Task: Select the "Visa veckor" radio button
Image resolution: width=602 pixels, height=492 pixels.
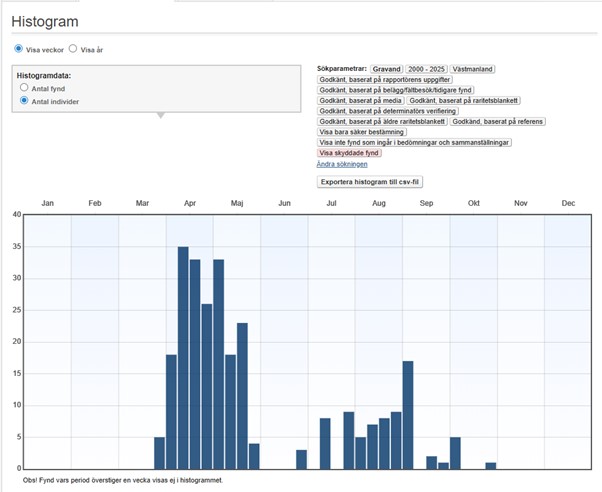Action: [x=18, y=48]
